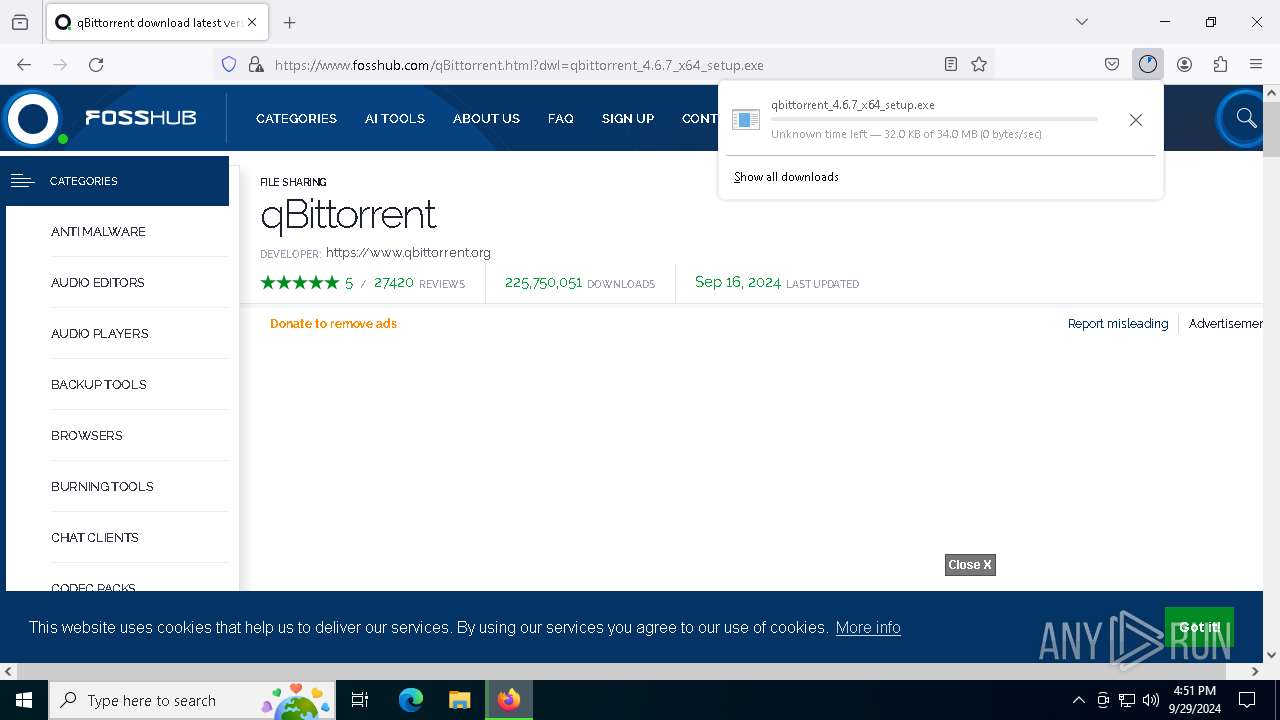The image size is (1280, 720).
Task: Go to SIGN UP page
Action: 627,118
